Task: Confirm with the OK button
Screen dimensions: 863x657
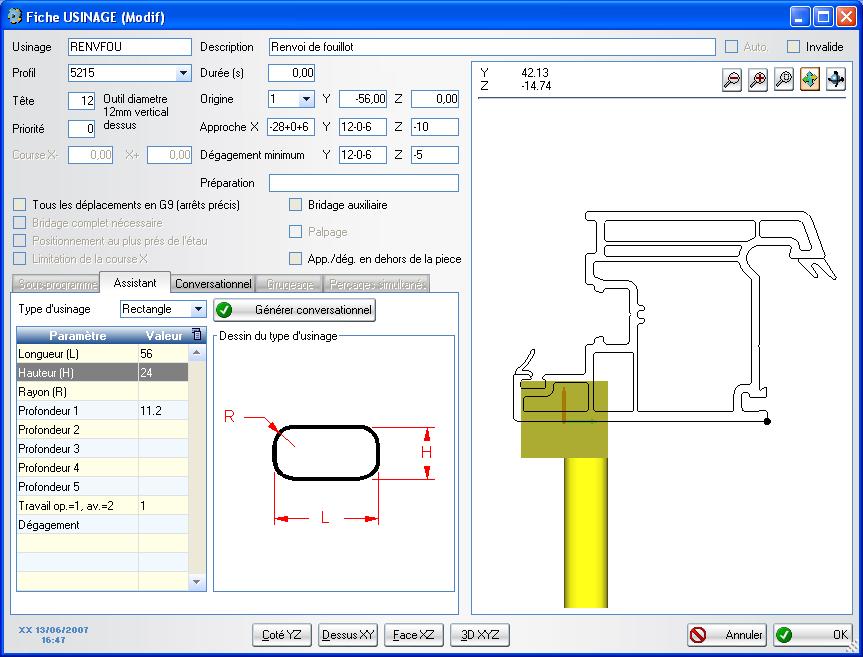Action: pyautogui.click(x=813, y=635)
